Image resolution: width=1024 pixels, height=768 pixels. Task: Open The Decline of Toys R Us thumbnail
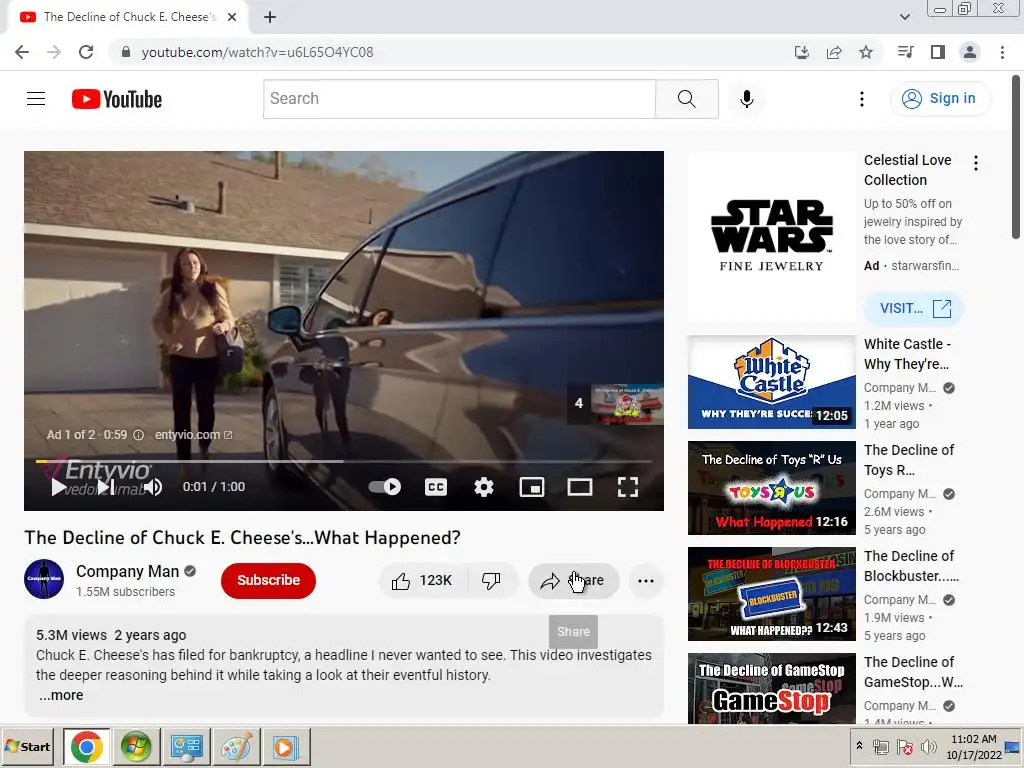click(x=771, y=488)
